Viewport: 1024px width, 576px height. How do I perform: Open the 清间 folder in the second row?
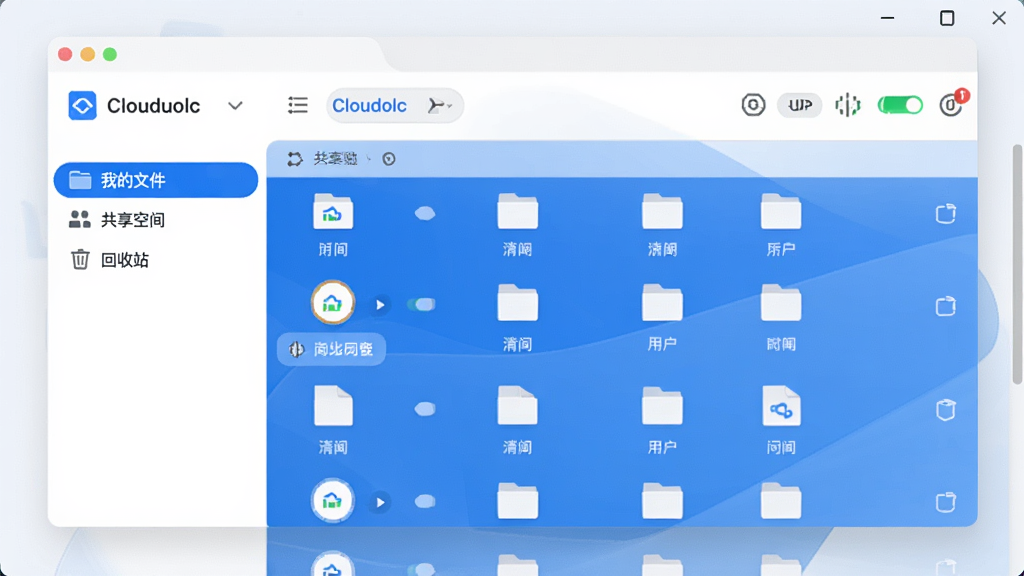click(x=517, y=302)
